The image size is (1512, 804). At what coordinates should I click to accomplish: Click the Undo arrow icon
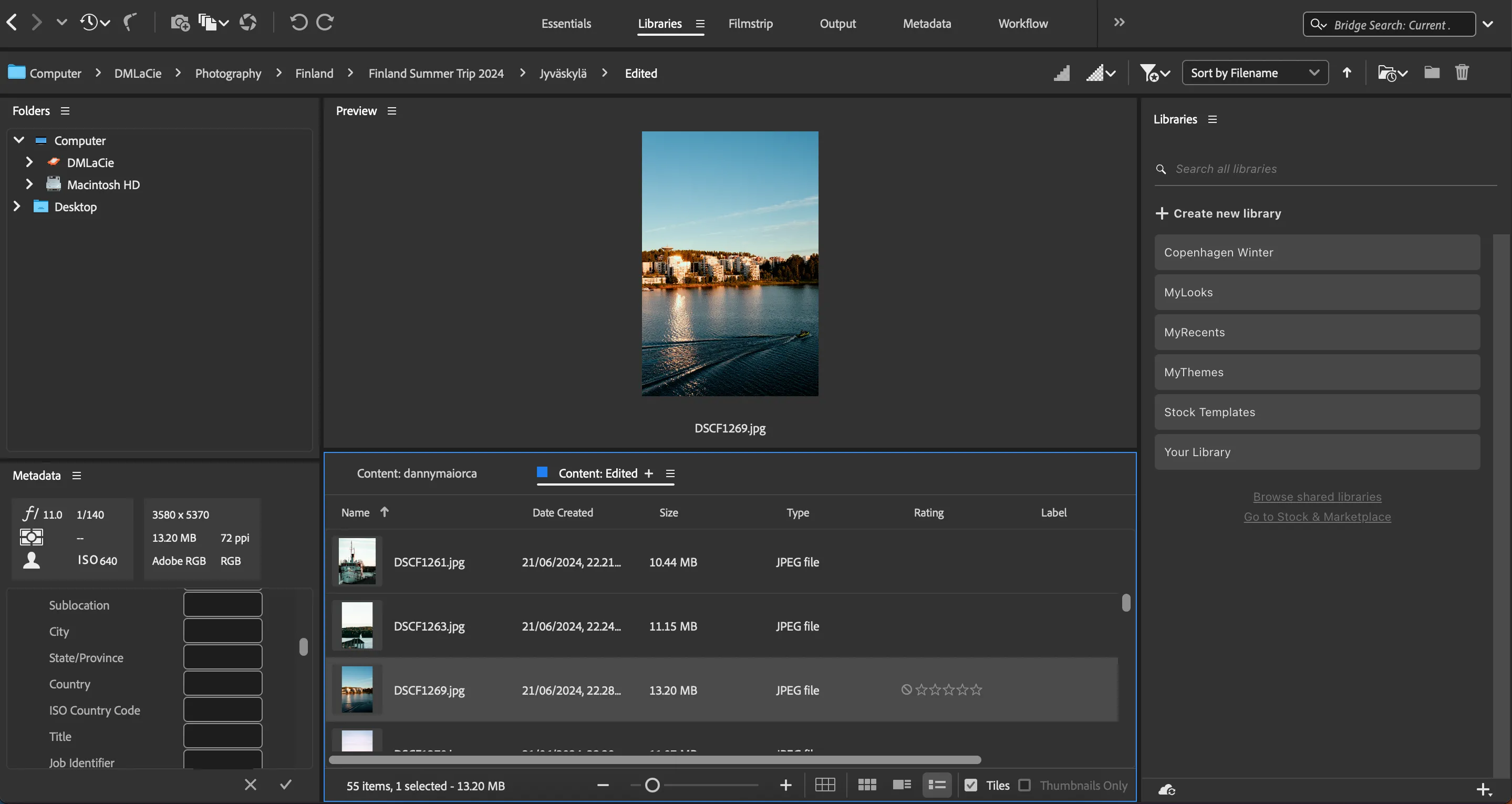coord(298,22)
